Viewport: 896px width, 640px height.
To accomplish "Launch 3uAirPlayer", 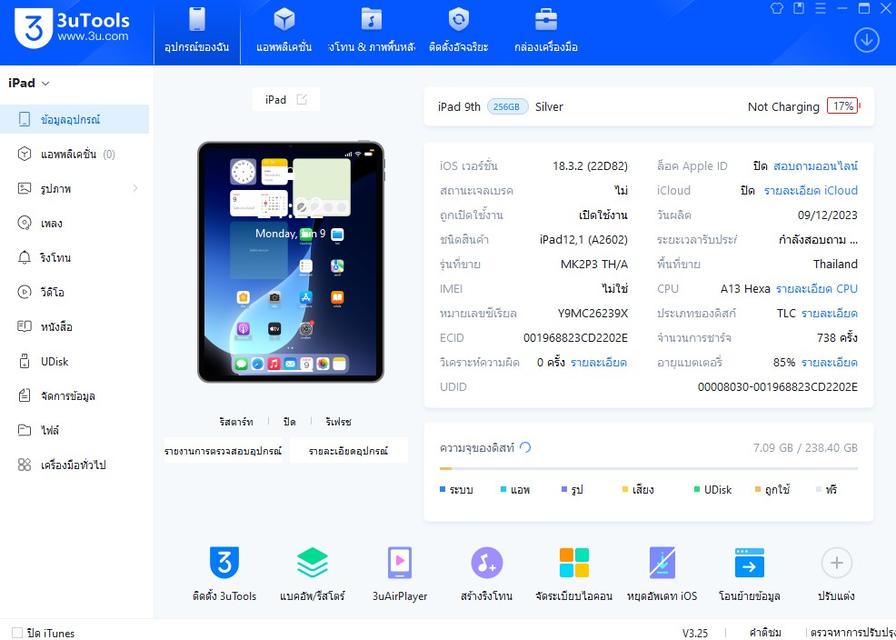I will tap(399, 574).
